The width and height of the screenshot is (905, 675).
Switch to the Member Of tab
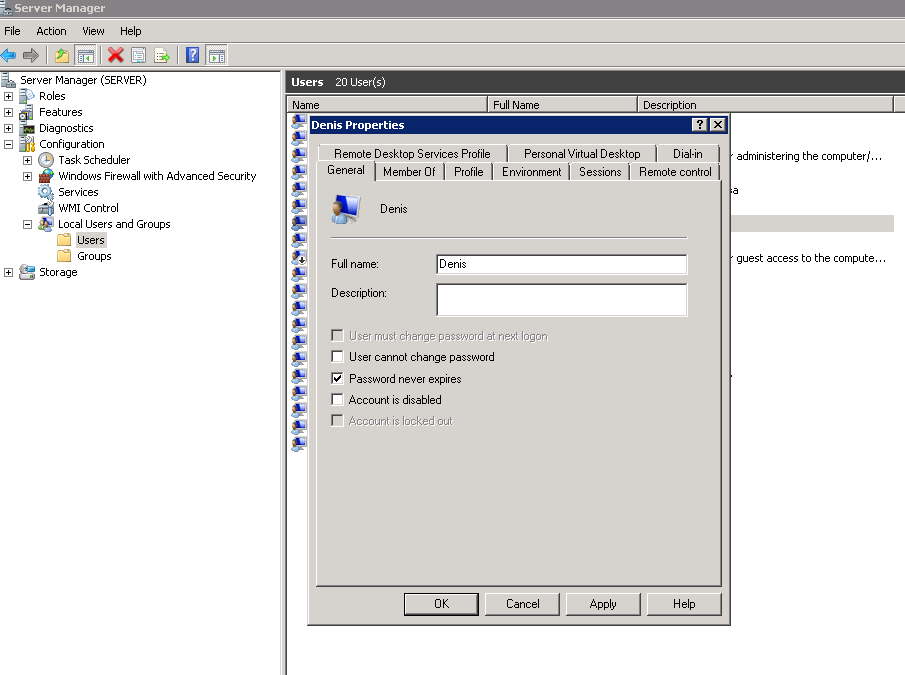pyautogui.click(x=409, y=172)
